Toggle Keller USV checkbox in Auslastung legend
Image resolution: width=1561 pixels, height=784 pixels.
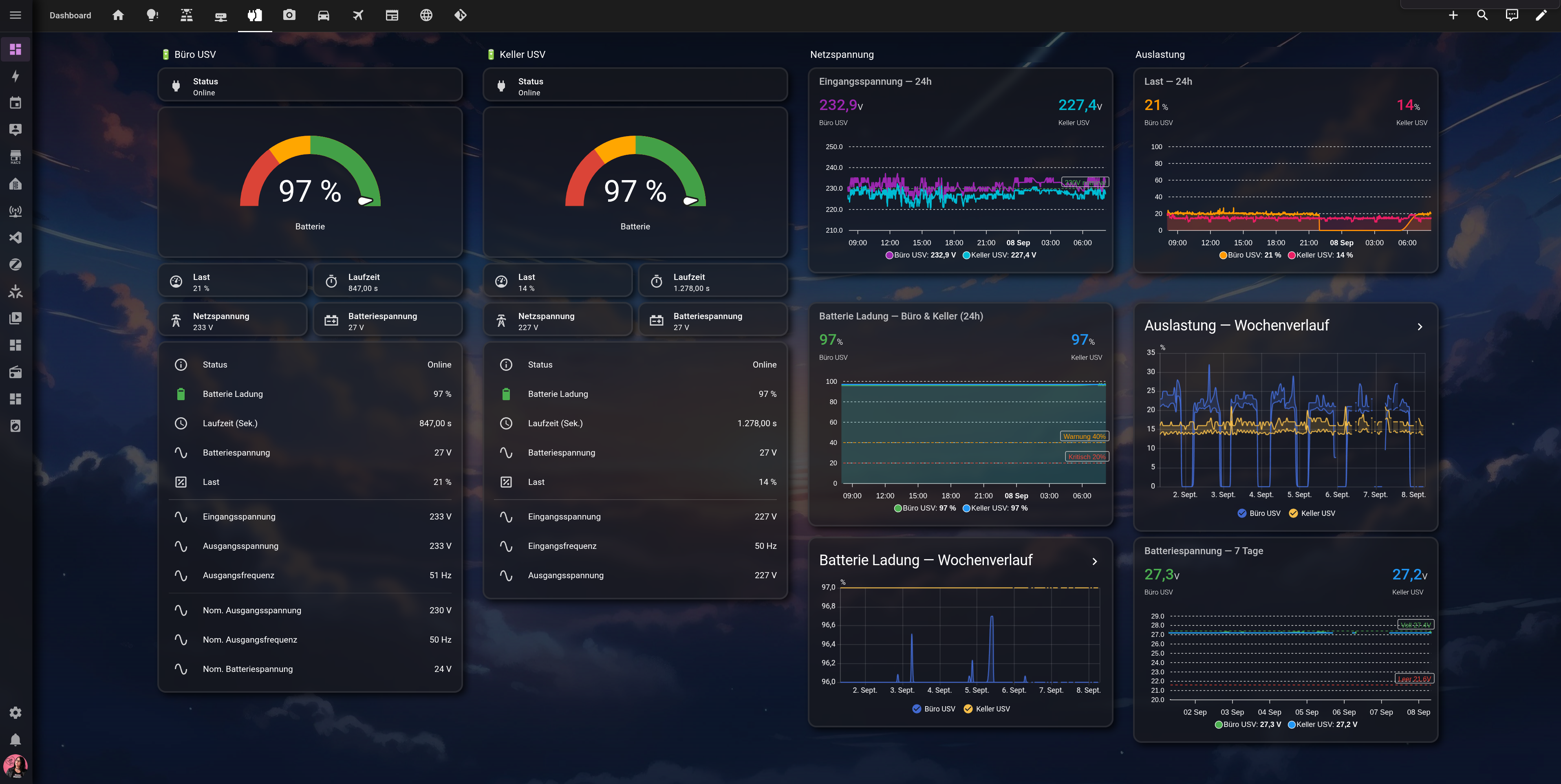click(x=1293, y=513)
